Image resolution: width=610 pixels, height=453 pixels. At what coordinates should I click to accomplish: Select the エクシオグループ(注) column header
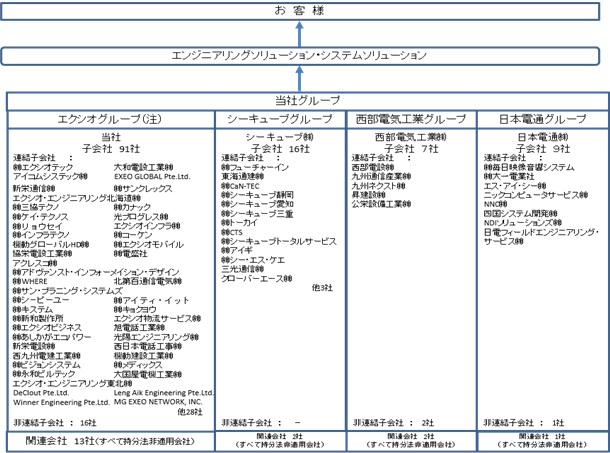pos(110,119)
